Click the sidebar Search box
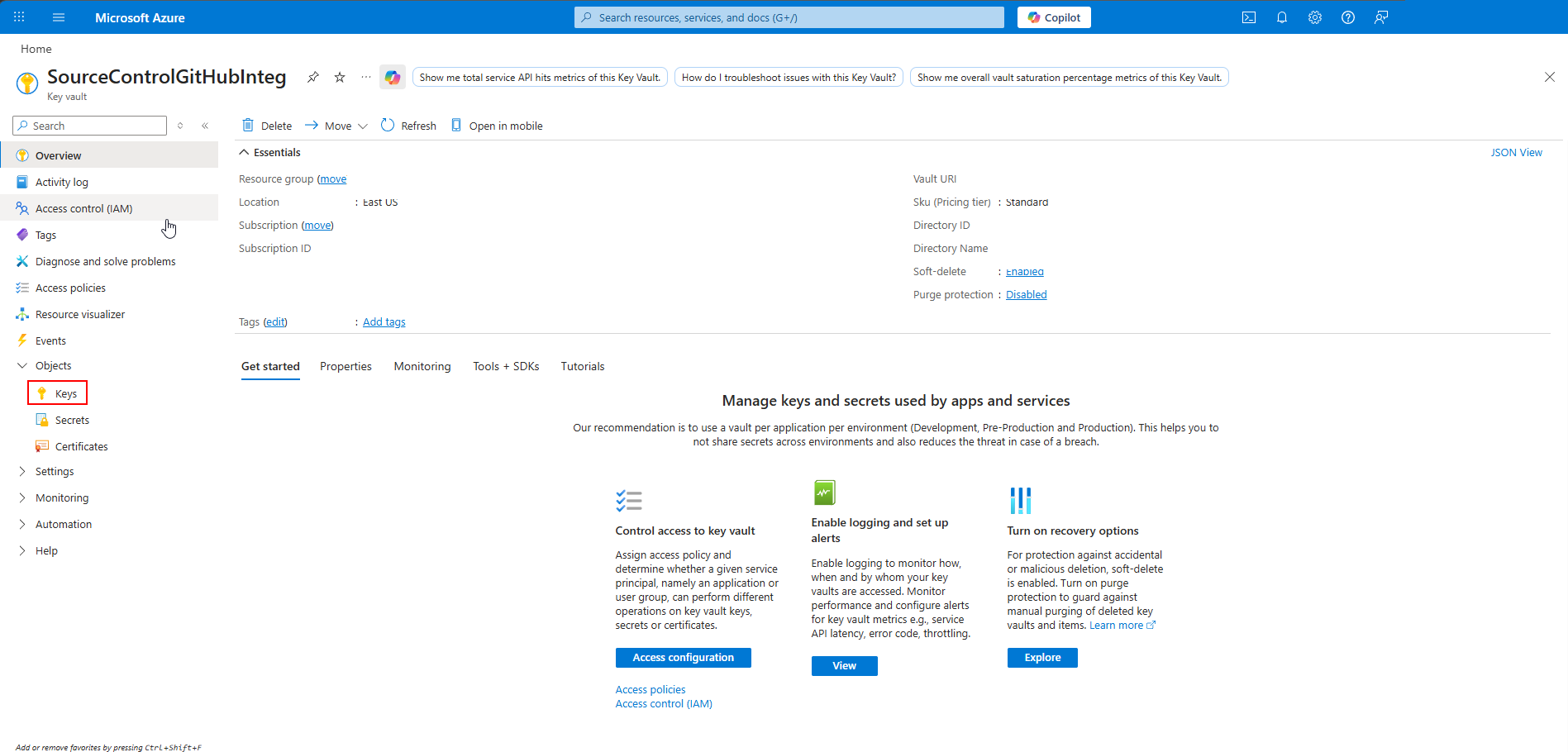 click(x=90, y=126)
